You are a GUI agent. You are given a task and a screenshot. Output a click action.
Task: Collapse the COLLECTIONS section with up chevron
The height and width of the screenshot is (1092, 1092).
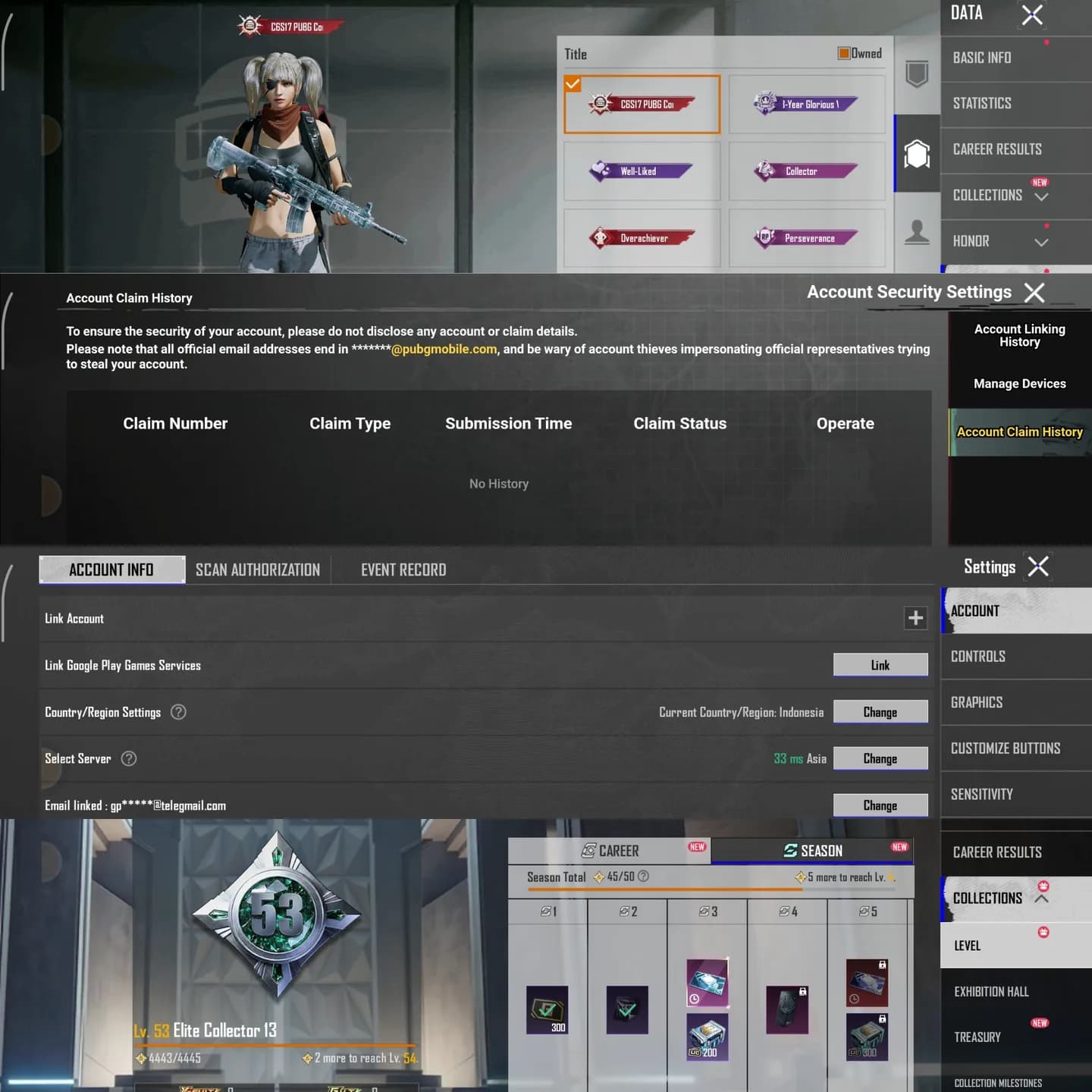[1041, 899]
